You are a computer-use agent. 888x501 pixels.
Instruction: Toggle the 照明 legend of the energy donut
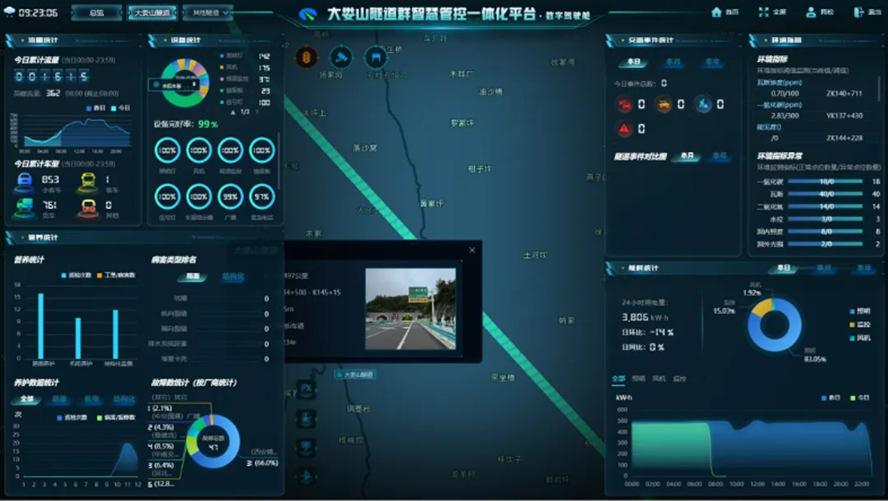(860, 311)
